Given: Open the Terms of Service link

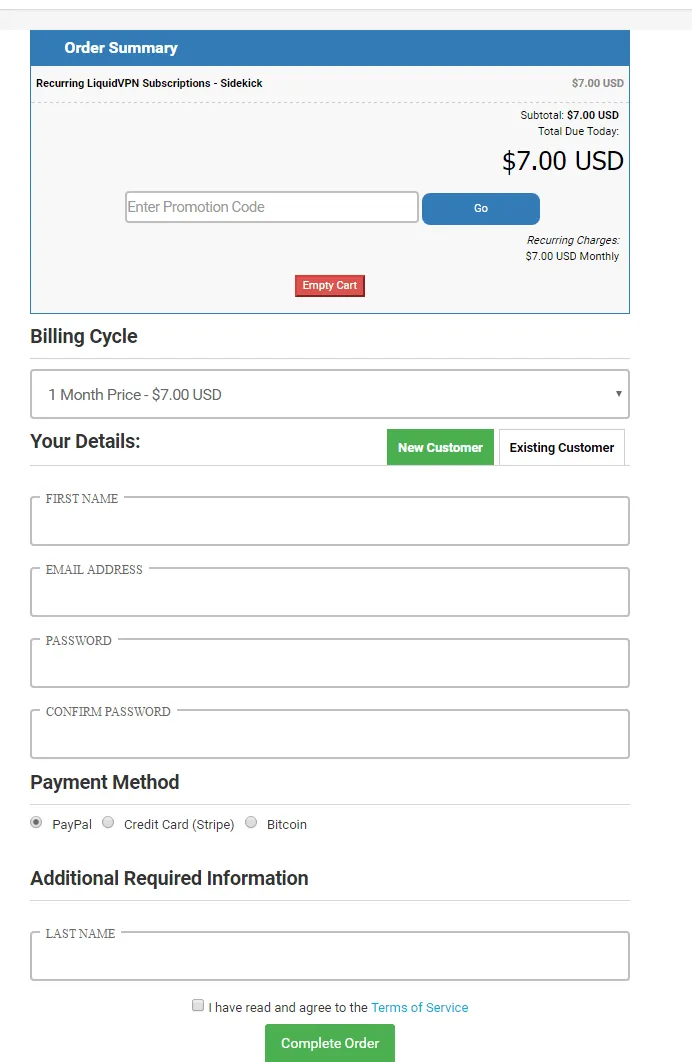Looking at the screenshot, I should 419,1008.
